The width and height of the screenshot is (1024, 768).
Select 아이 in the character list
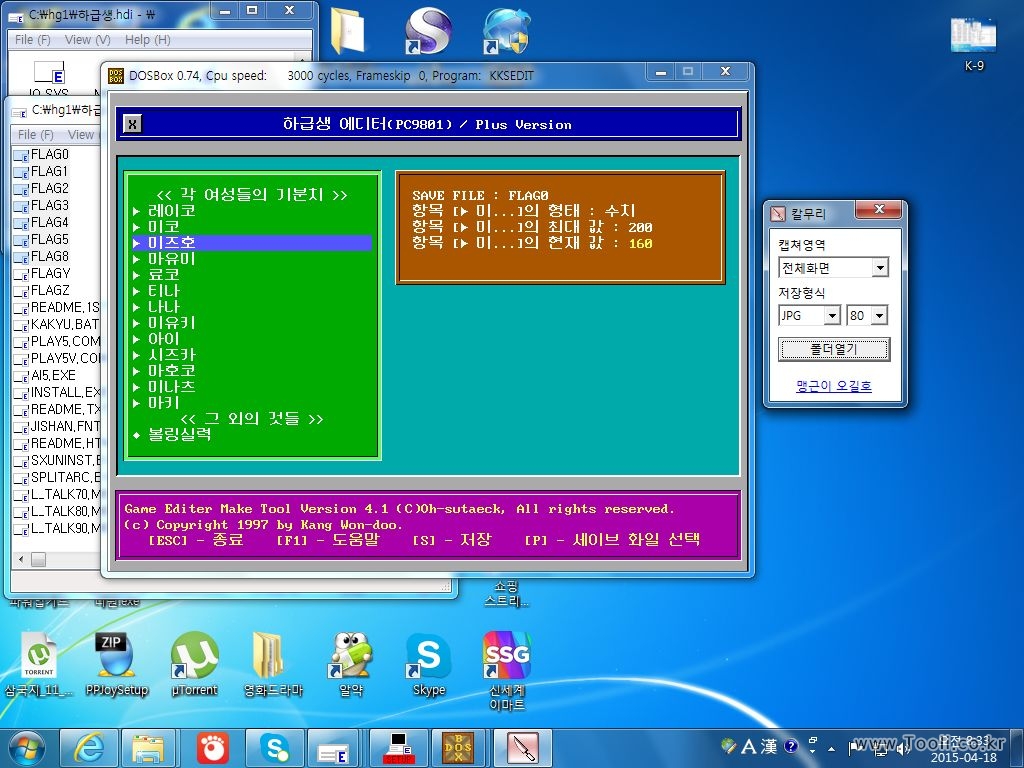point(163,338)
